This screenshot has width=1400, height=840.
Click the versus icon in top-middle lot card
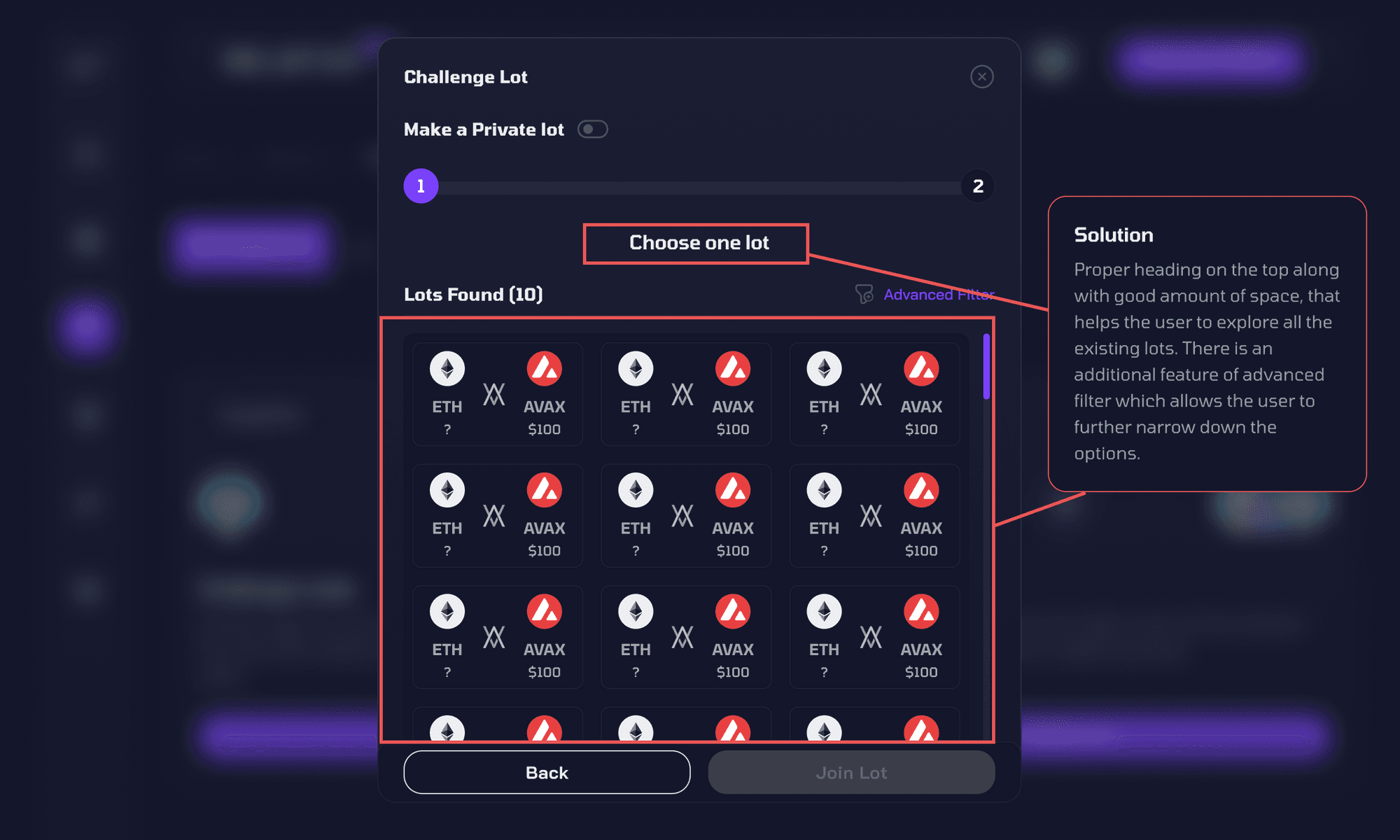(682, 394)
